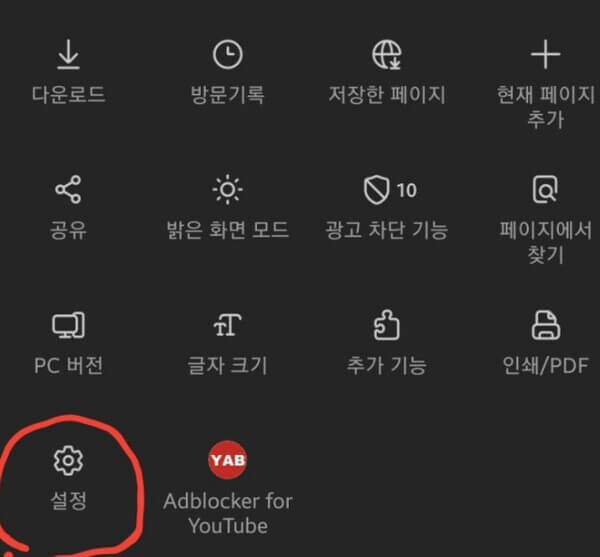
Task: Tap the 저장한 페이지 text label
Action: 387,94
